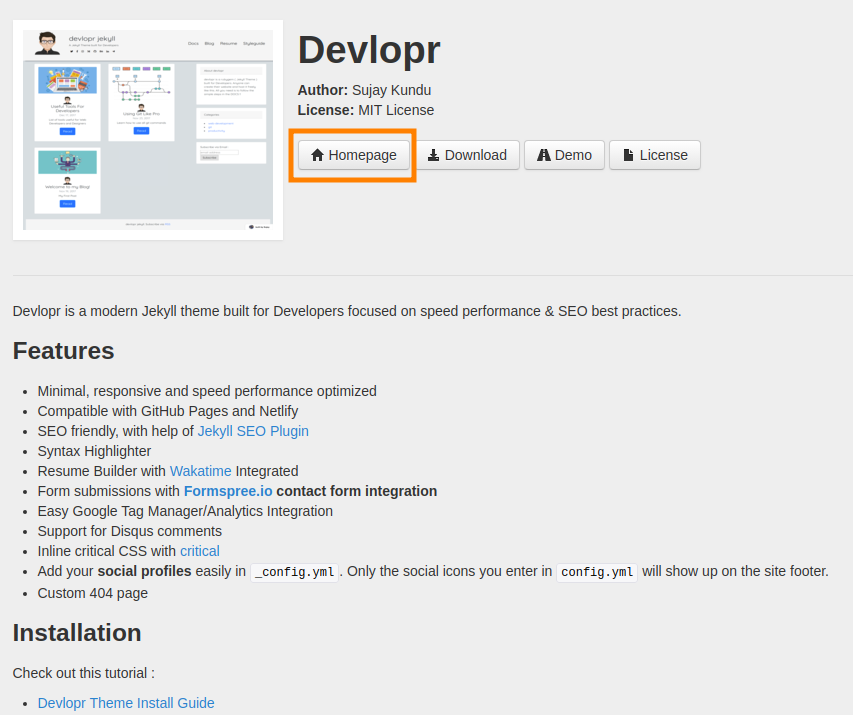Open Devlopr Theme Install Guide link
Screen dimensions: 853x715
tap(126, 702)
